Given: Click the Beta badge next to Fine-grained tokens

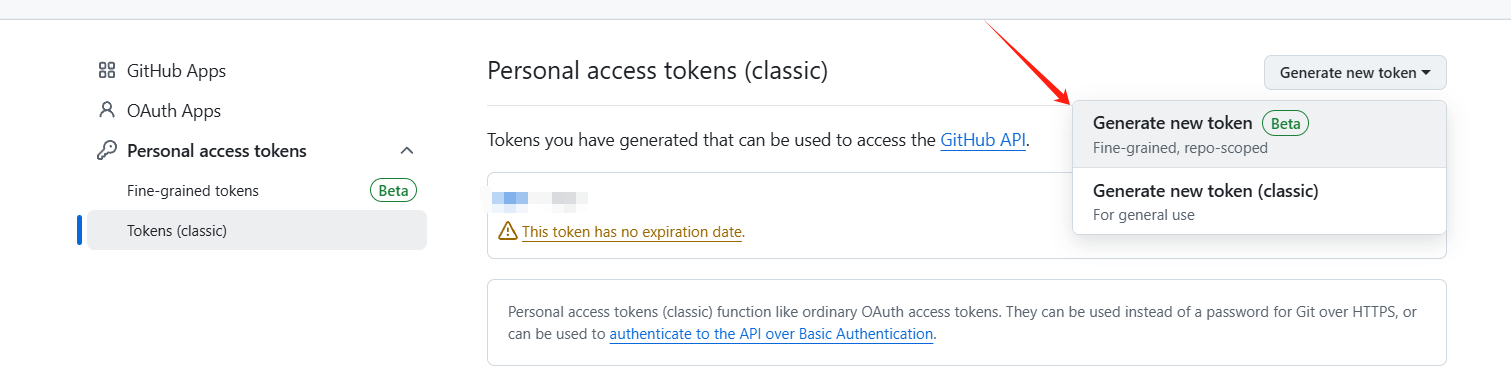Looking at the screenshot, I should click(x=393, y=190).
